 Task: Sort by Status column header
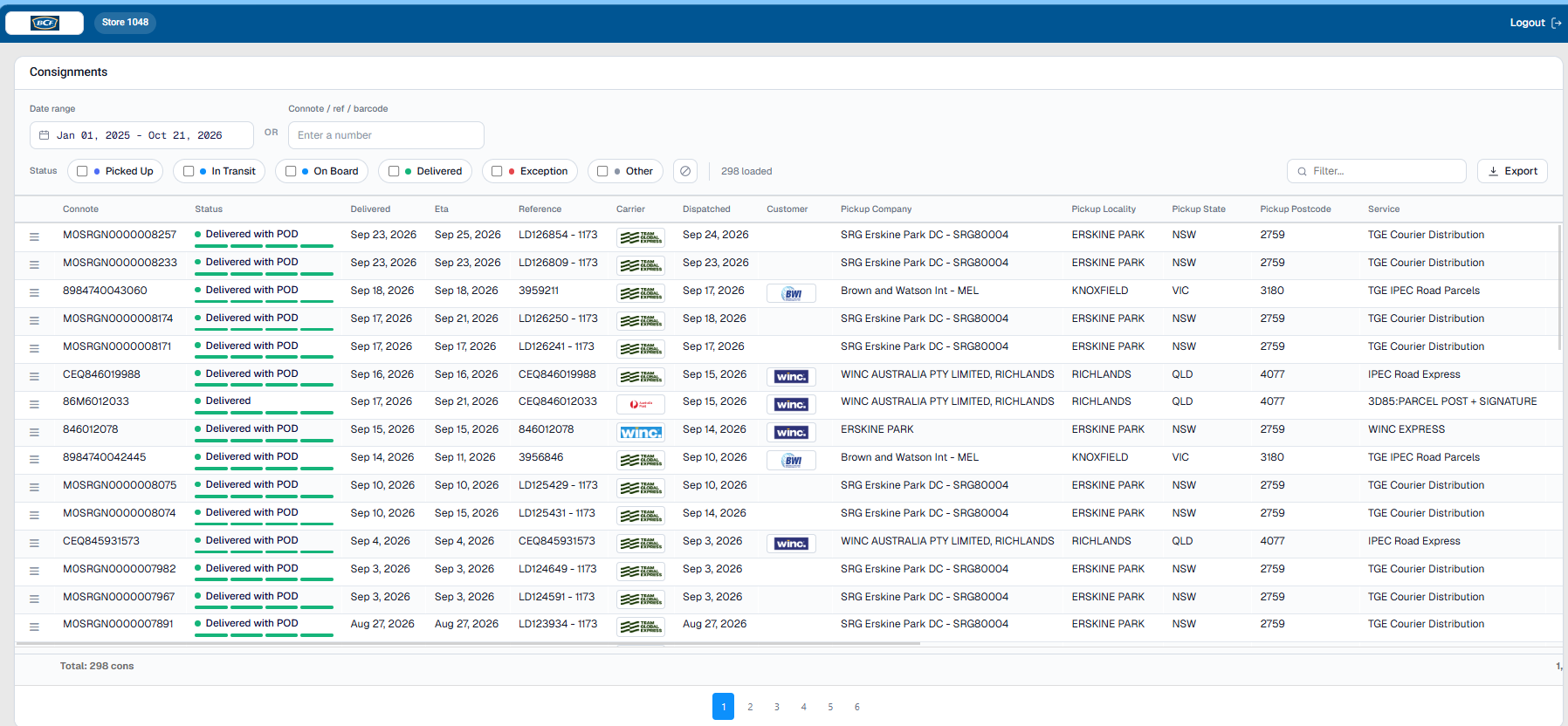click(x=209, y=209)
